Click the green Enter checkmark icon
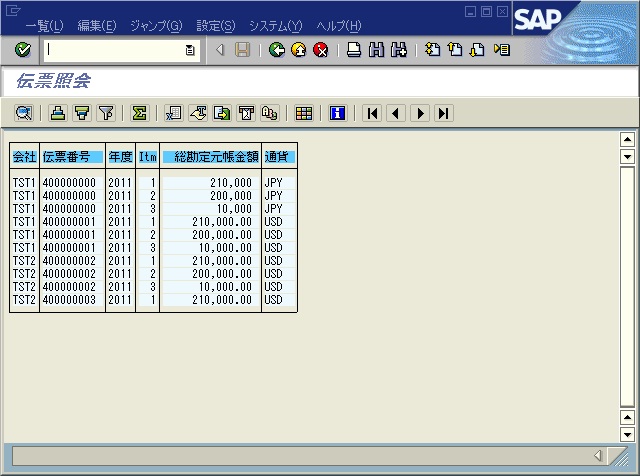The width and height of the screenshot is (640, 476). (x=22, y=49)
